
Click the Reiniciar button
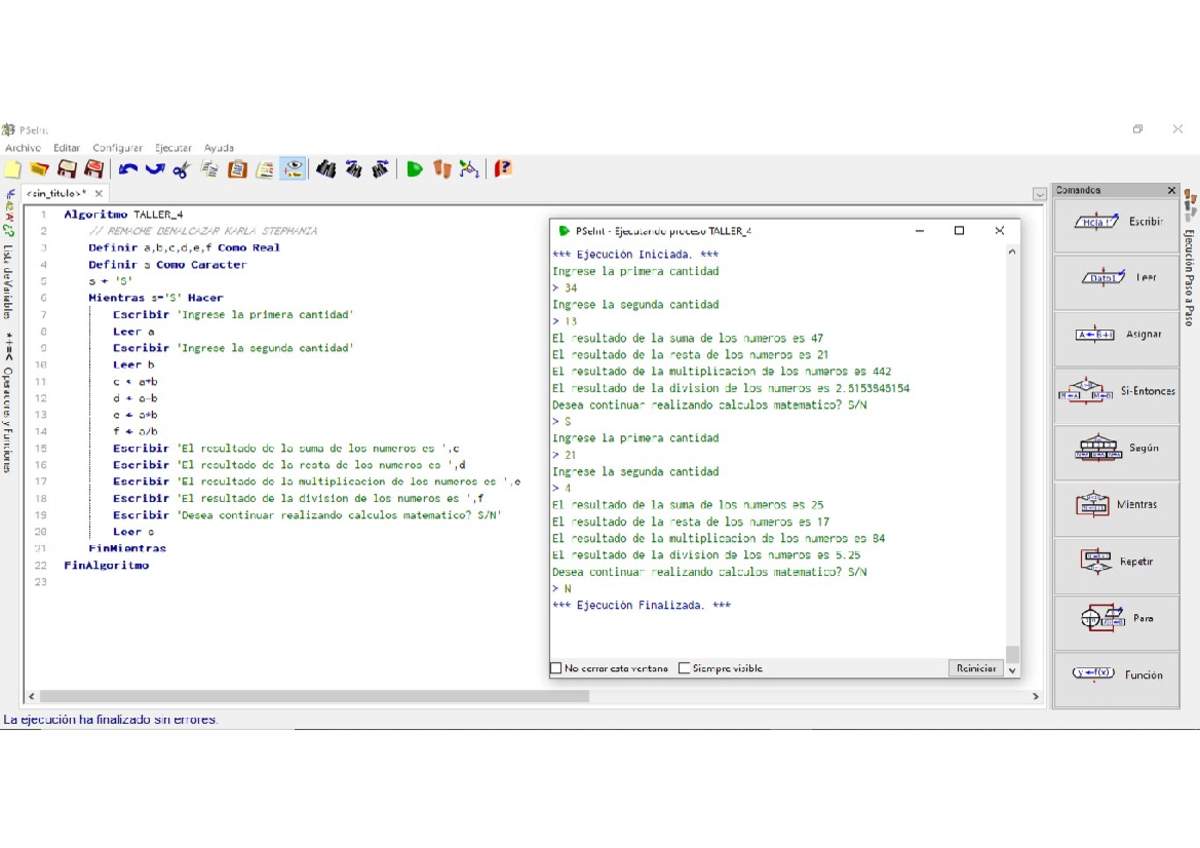click(x=975, y=668)
